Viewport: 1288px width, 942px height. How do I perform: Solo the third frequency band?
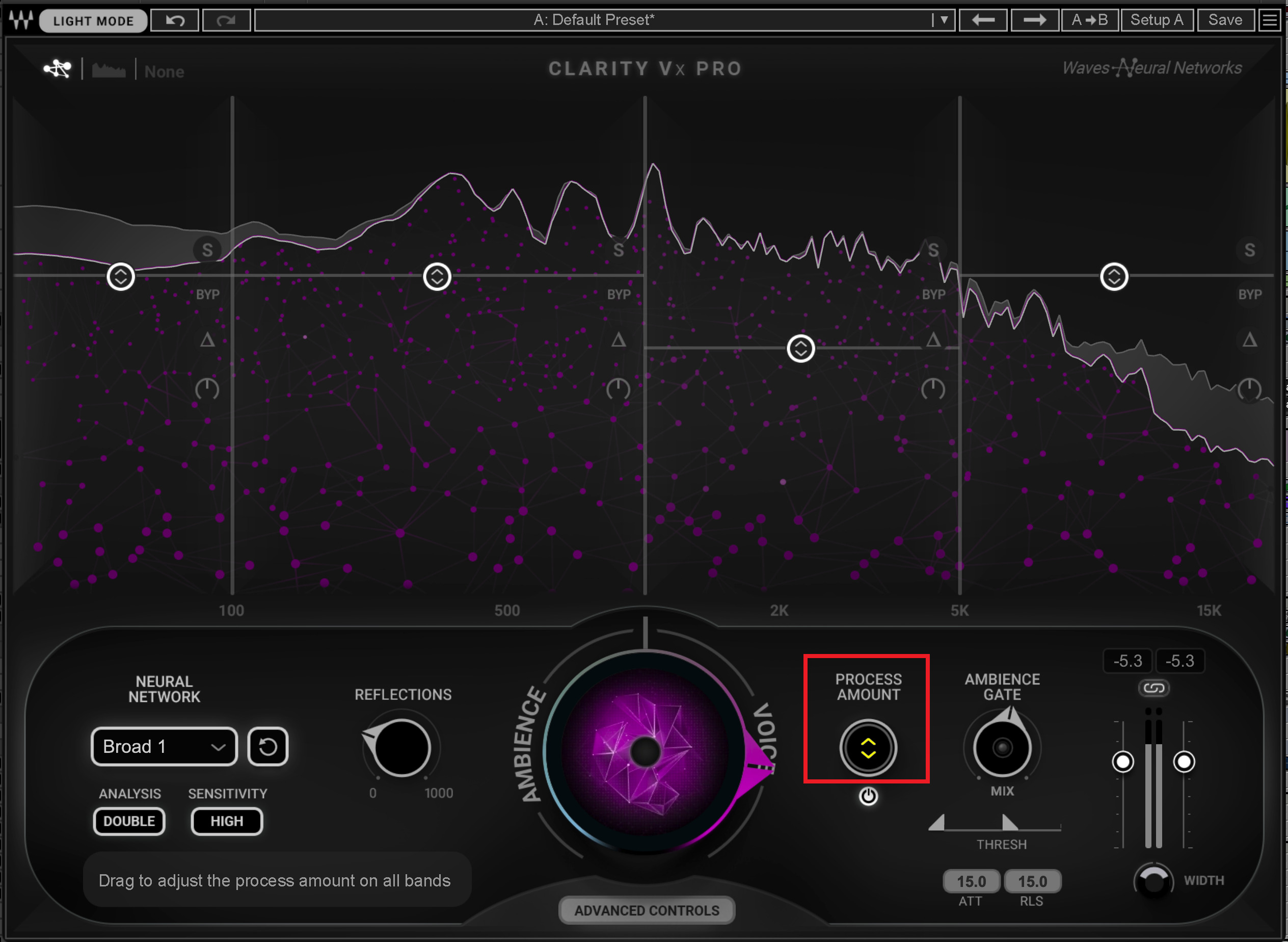933,250
